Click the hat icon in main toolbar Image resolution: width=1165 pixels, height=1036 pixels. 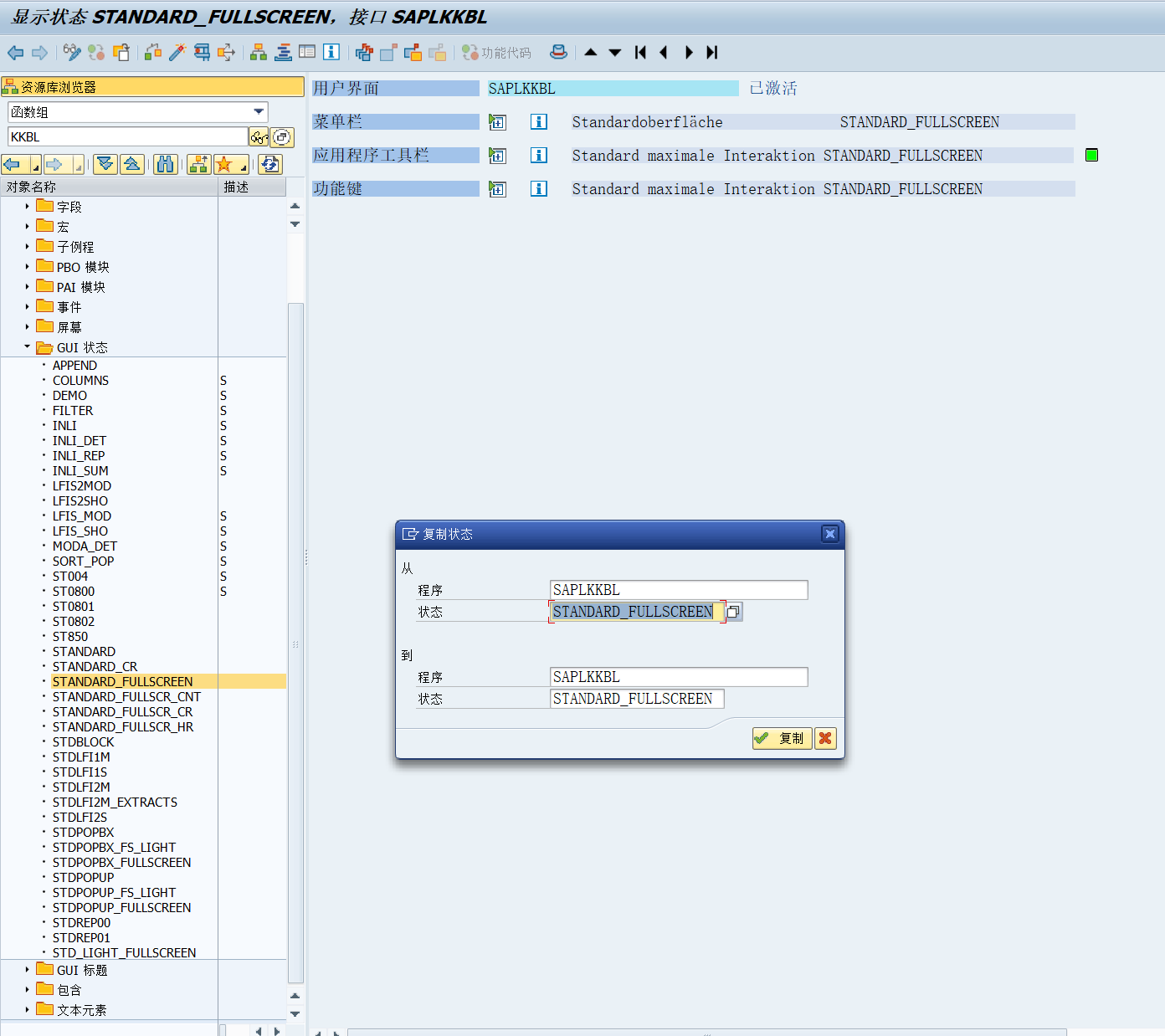click(558, 53)
